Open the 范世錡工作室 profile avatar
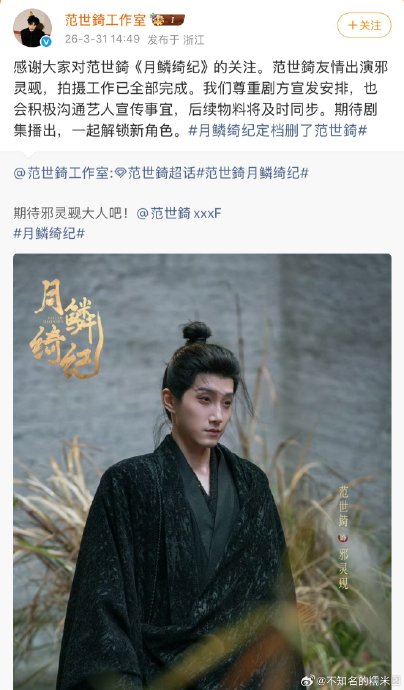Image resolution: width=404 pixels, height=690 pixels. [x=32, y=28]
